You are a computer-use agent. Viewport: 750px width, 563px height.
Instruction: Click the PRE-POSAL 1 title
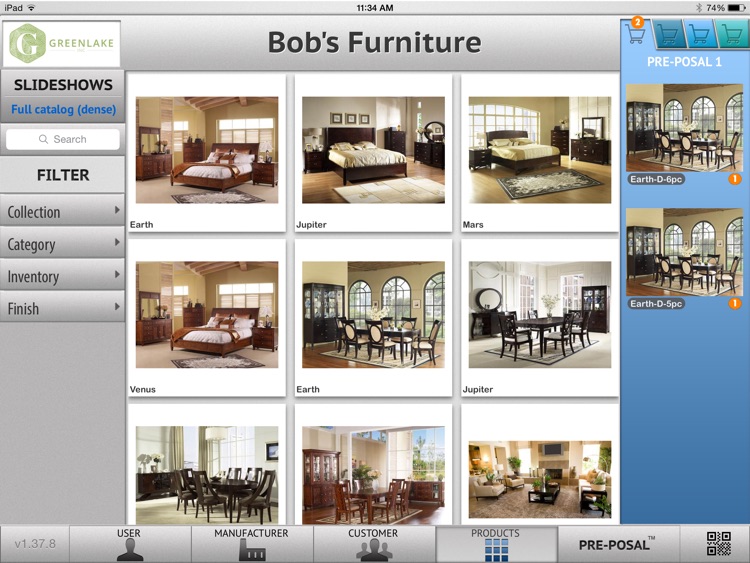684,62
